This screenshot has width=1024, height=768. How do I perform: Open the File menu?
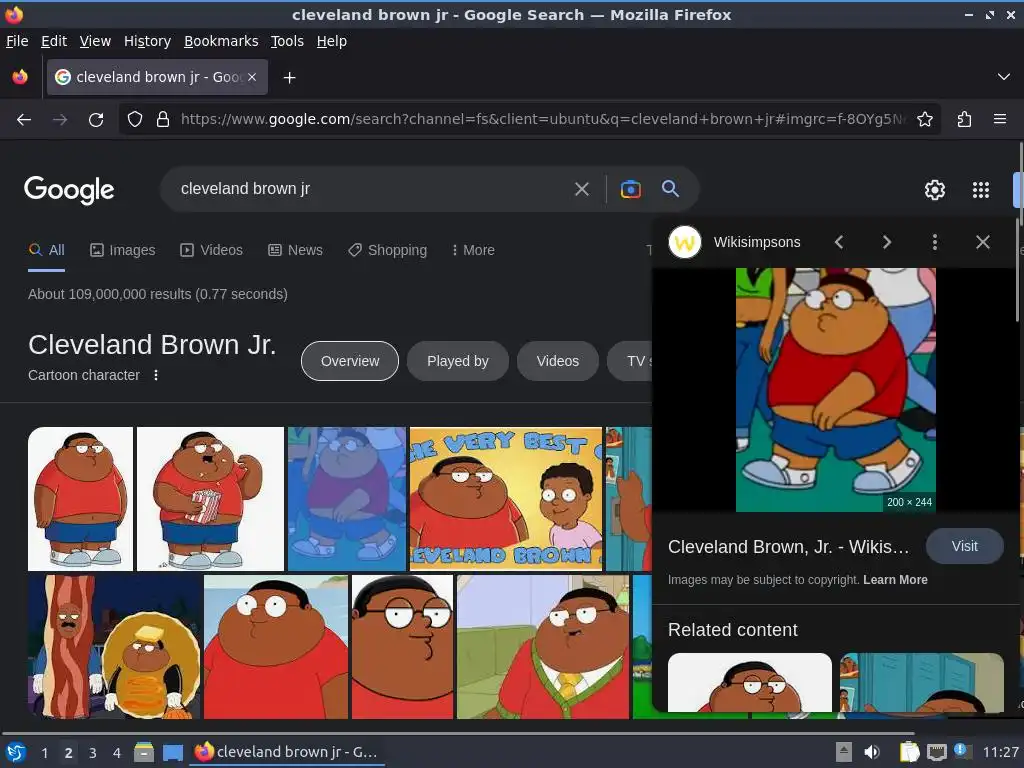click(x=17, y=41)
